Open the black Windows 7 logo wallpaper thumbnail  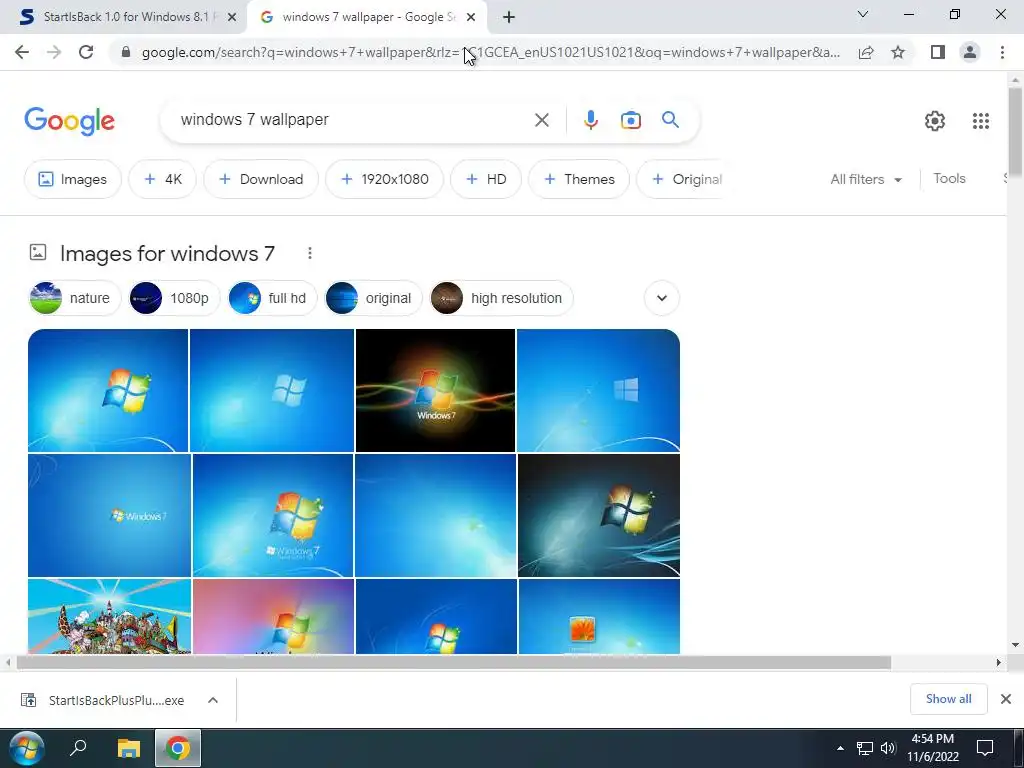tap(436, 391)
